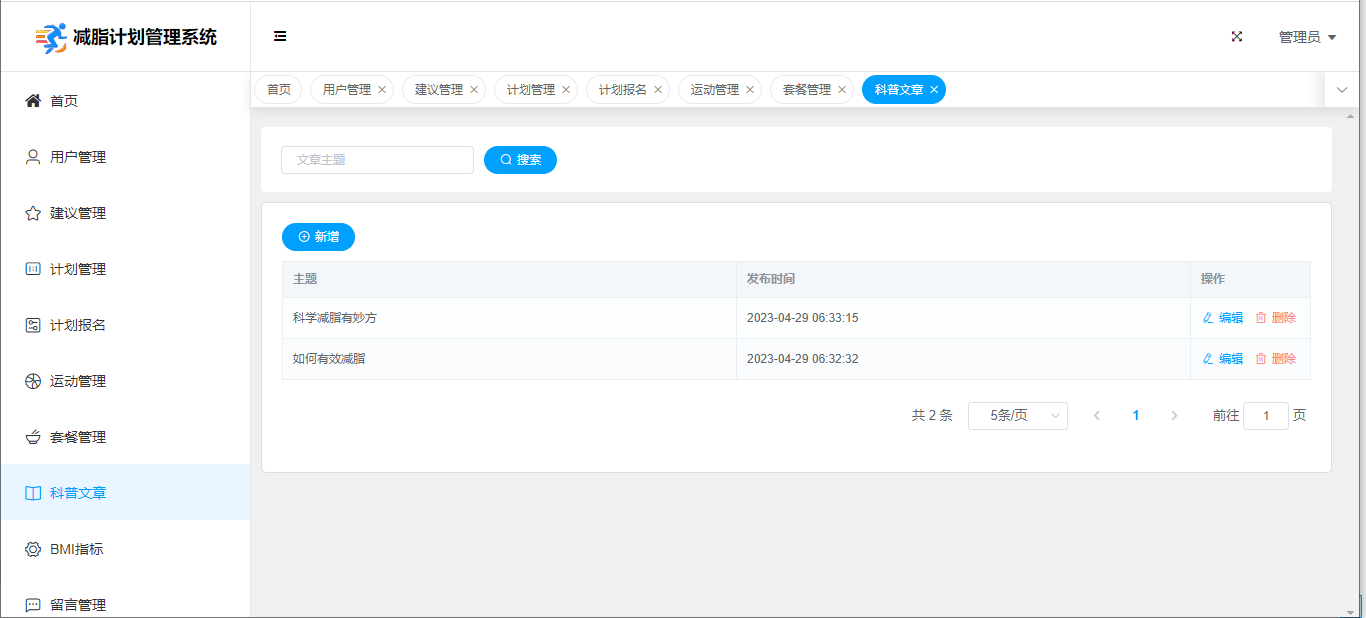Viewport: 1366px width, 618px height.
Task: Click the 新增 button
Action: tap(318, 237)
